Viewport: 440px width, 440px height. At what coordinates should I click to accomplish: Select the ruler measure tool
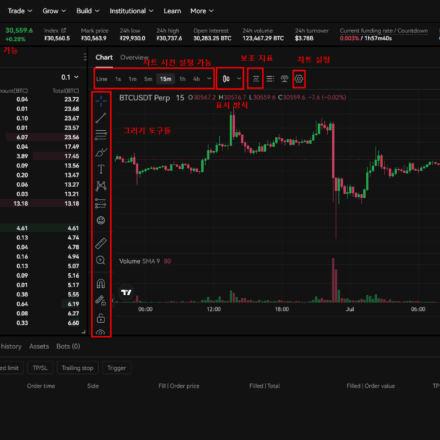[101, 244]
